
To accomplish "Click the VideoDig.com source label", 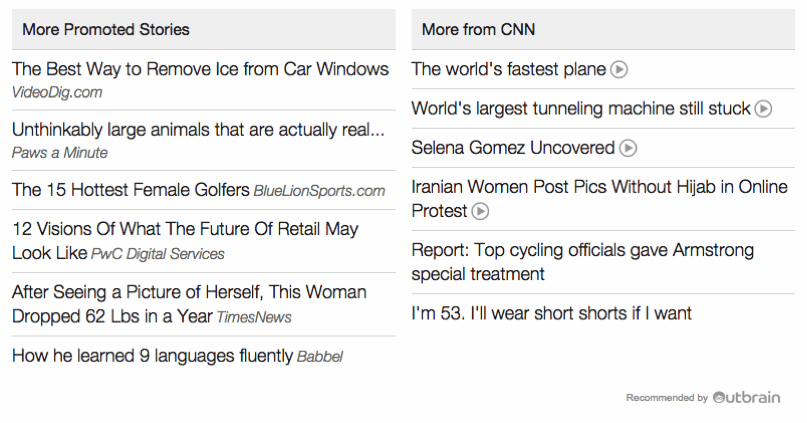I will point(57,93).
